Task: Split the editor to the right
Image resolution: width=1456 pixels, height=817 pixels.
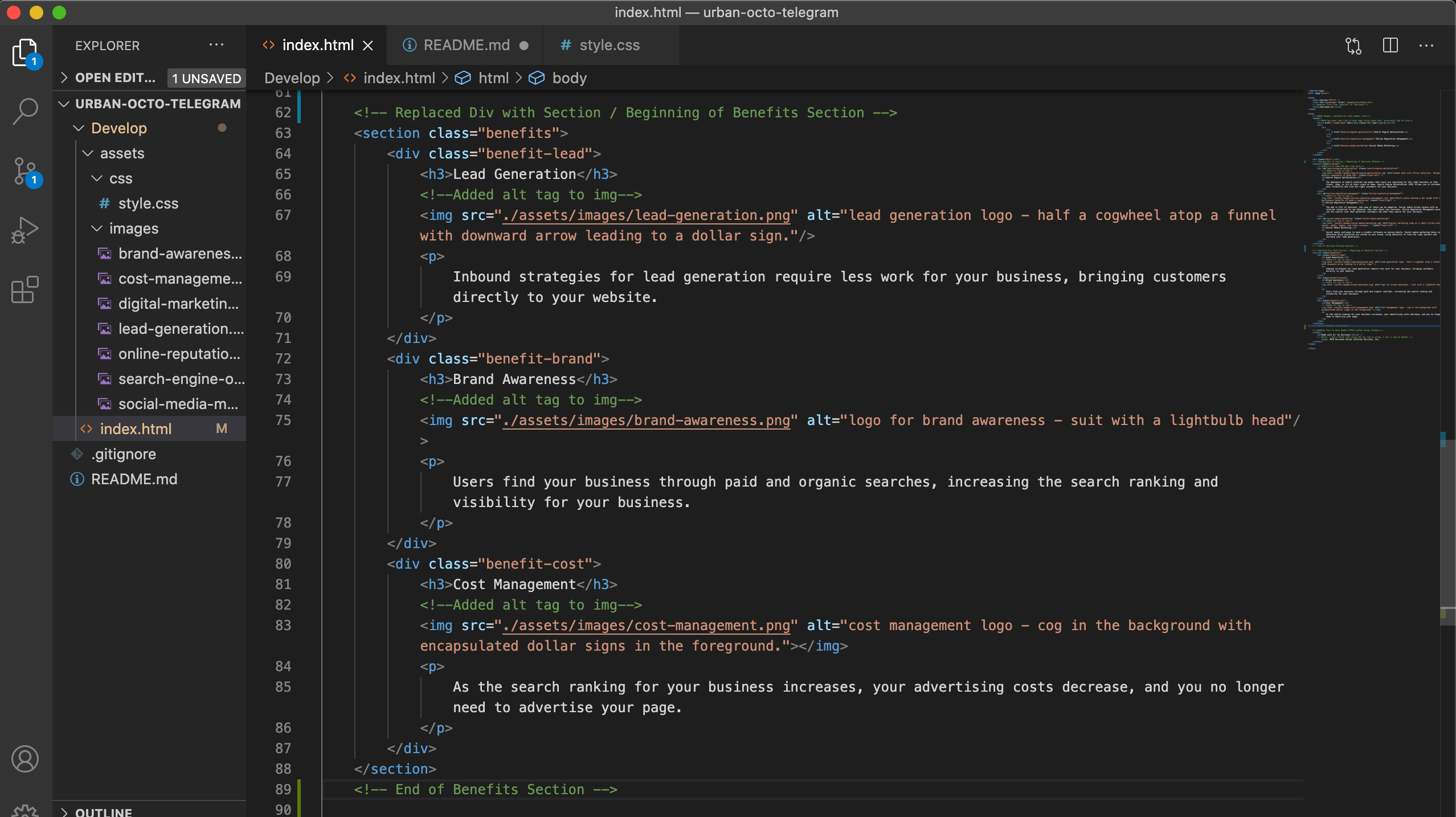Action: pyautogui.click(x=1390, y=46)
